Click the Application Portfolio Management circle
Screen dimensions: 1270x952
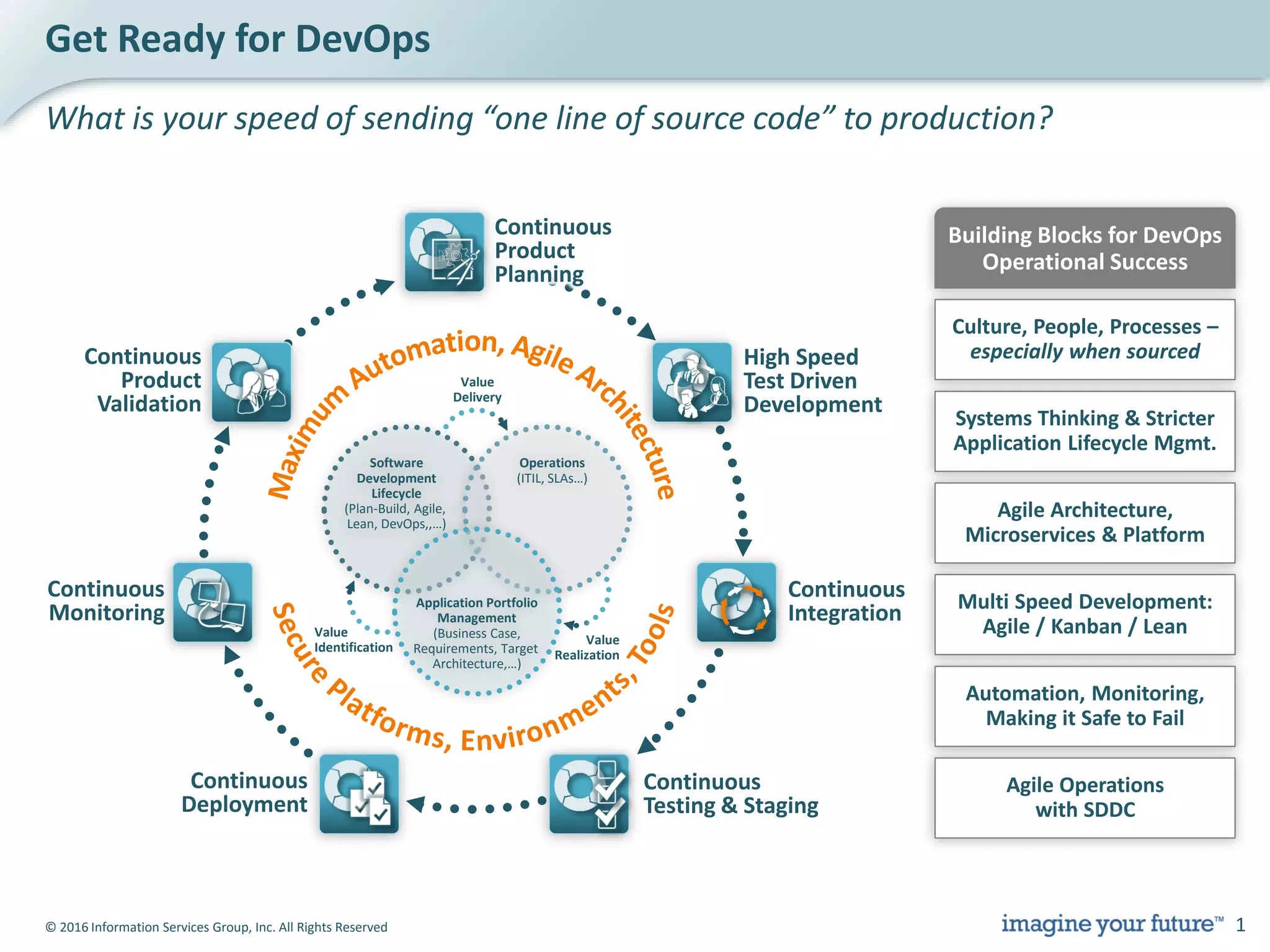(476, 632)
